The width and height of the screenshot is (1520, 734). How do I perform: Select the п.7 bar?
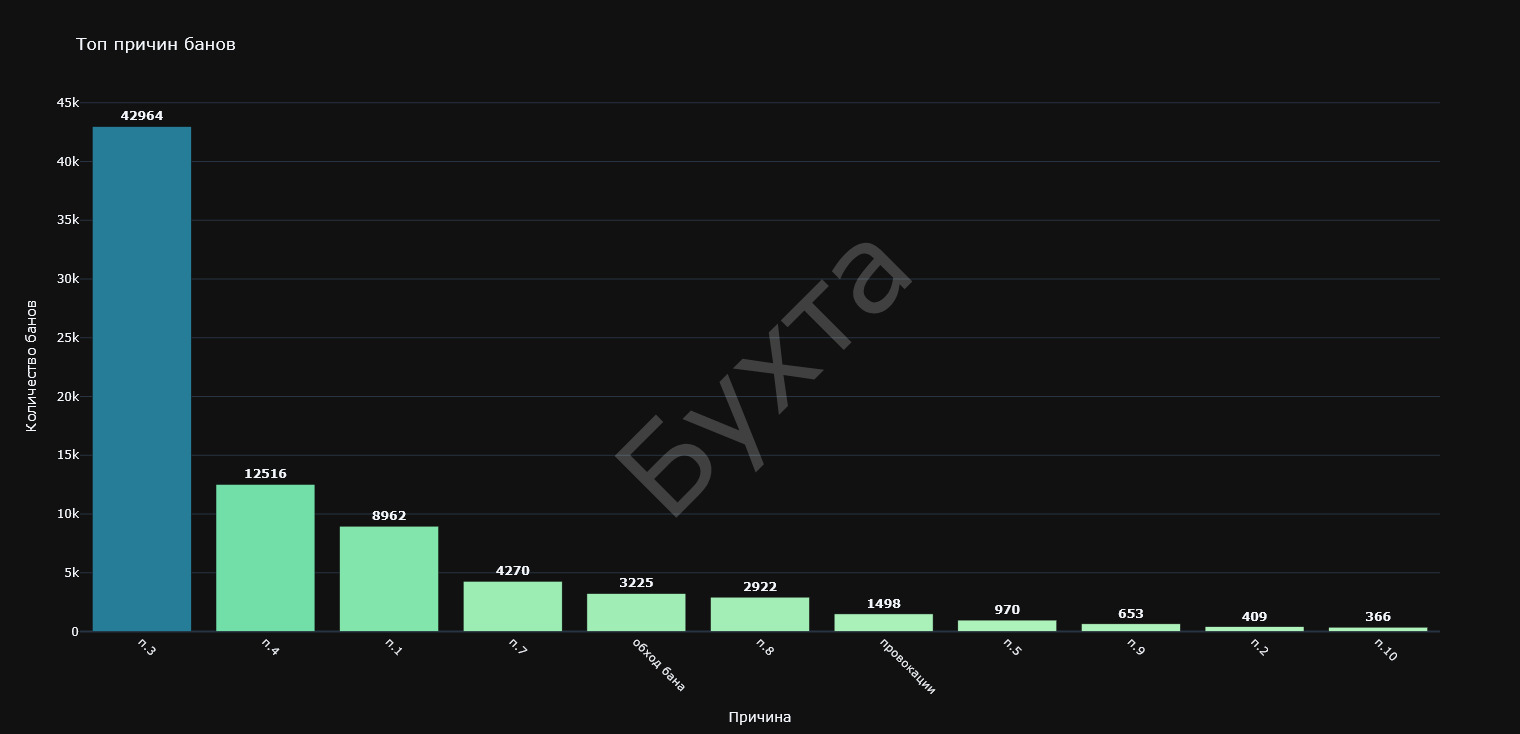click(512, 606)
